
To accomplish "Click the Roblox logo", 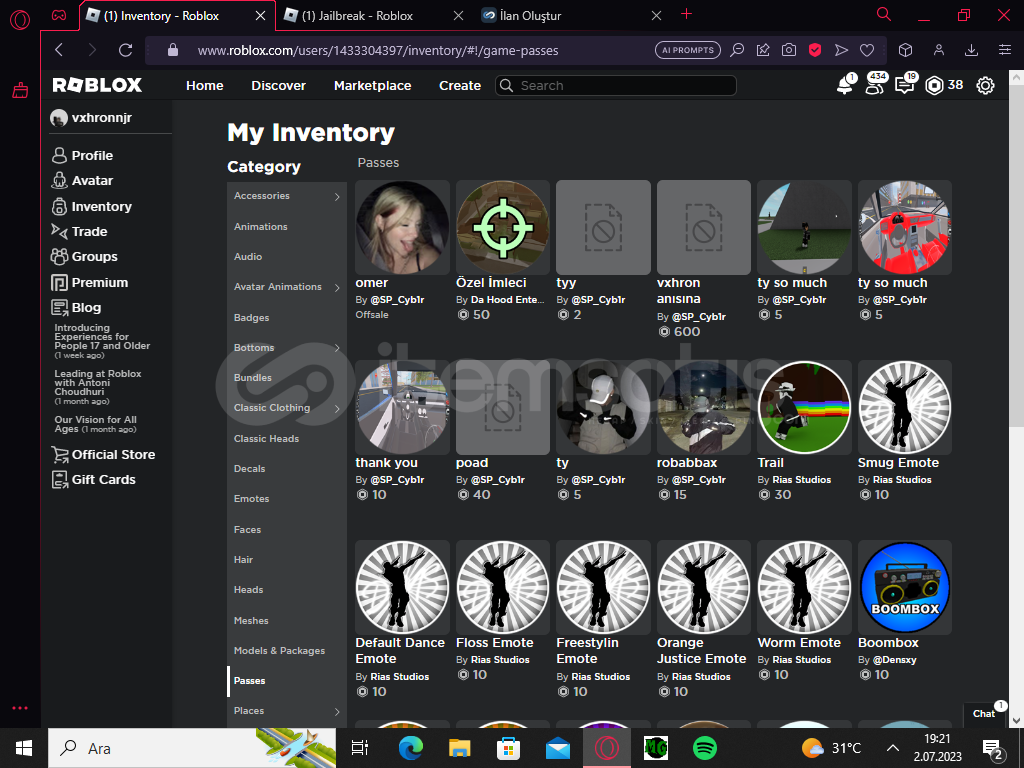I will pyautogui.click(x=97, y=85).
